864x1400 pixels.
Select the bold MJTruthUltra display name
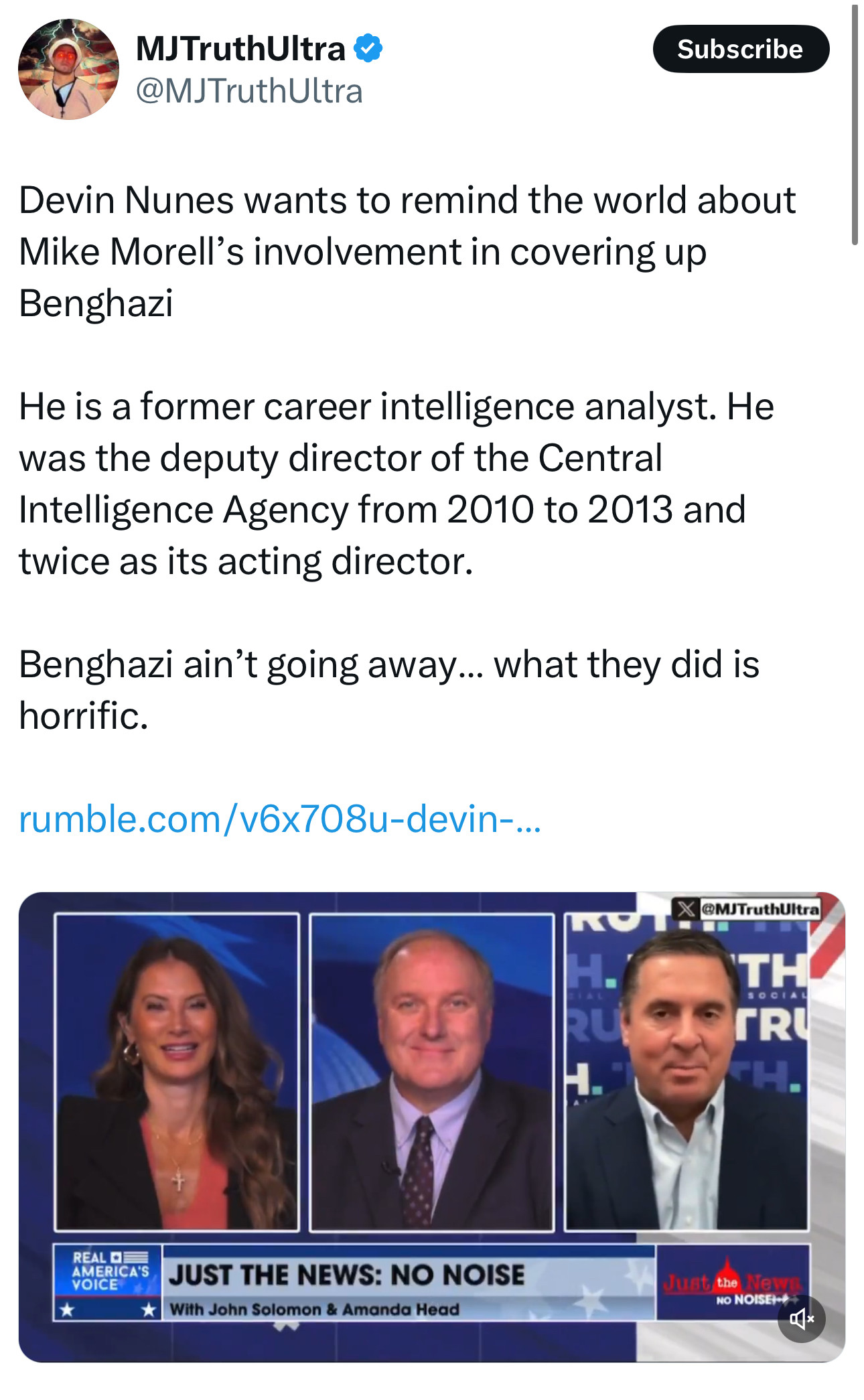pyautogui.click(x=240, y=49)
